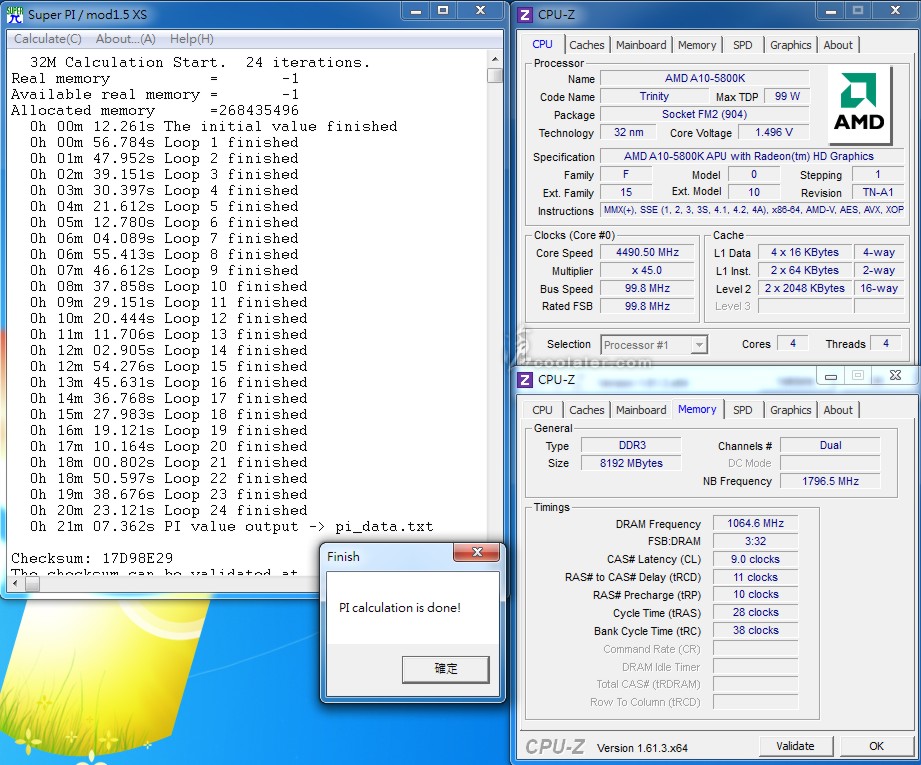The image size is (921, 765).
Task: Click the CAS# Latency value 9.0 clocks
Action: pyautogui.click(x=755, y=559)
